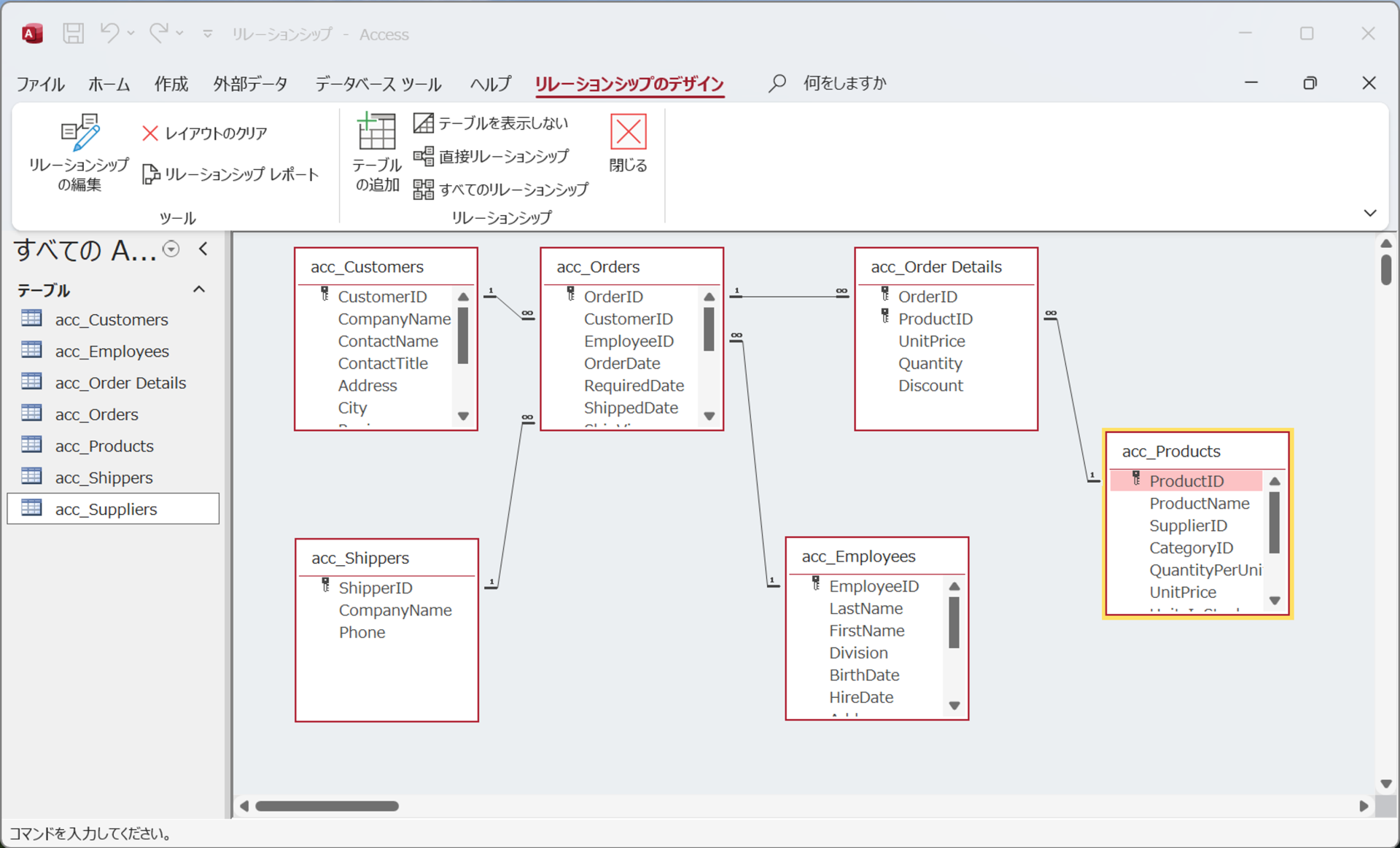Redo the last action
The width and height of the screenshot is (1400, 848).
[x=158, y=33]
